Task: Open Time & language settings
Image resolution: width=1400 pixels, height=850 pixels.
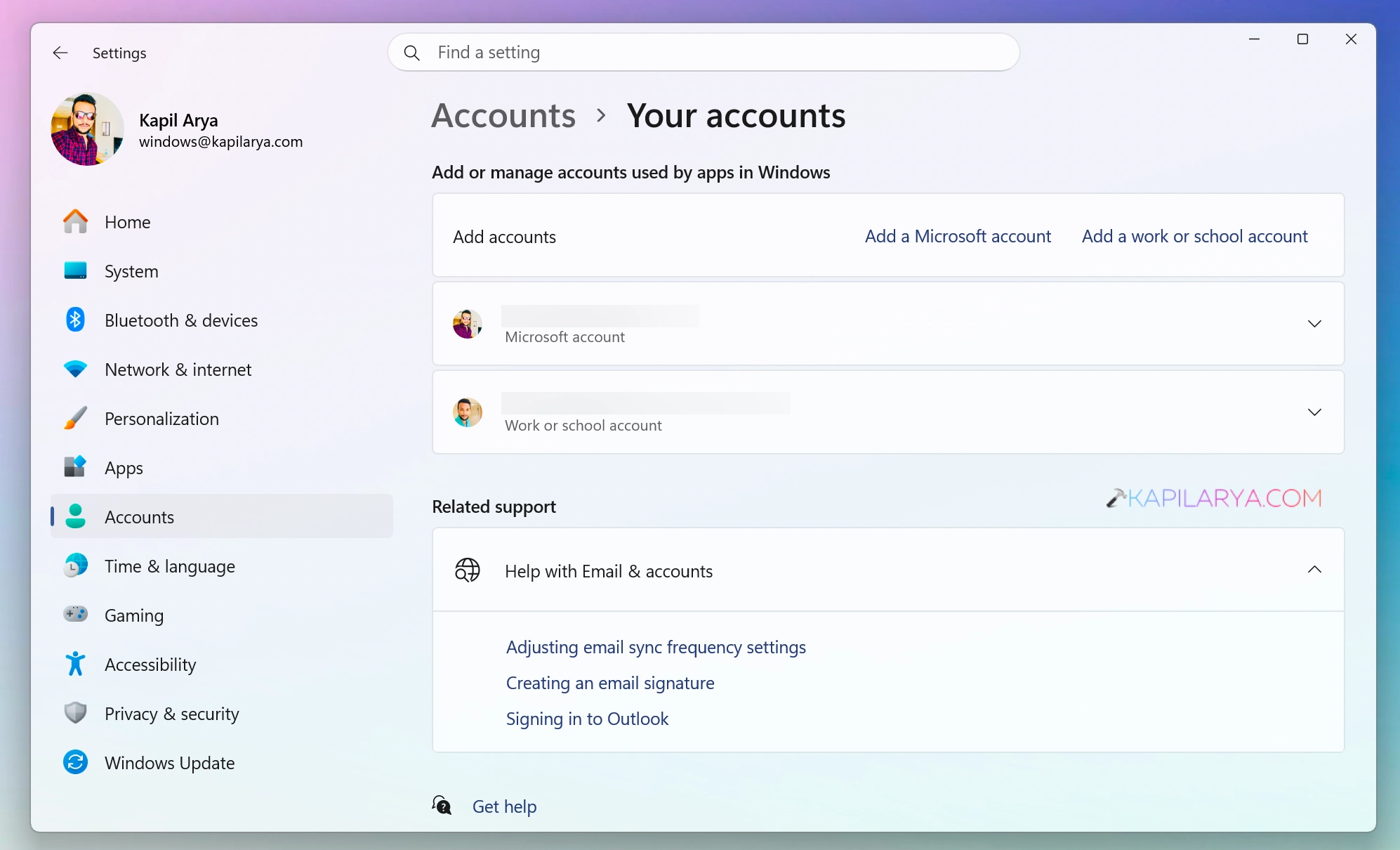Action: [222, 566]
